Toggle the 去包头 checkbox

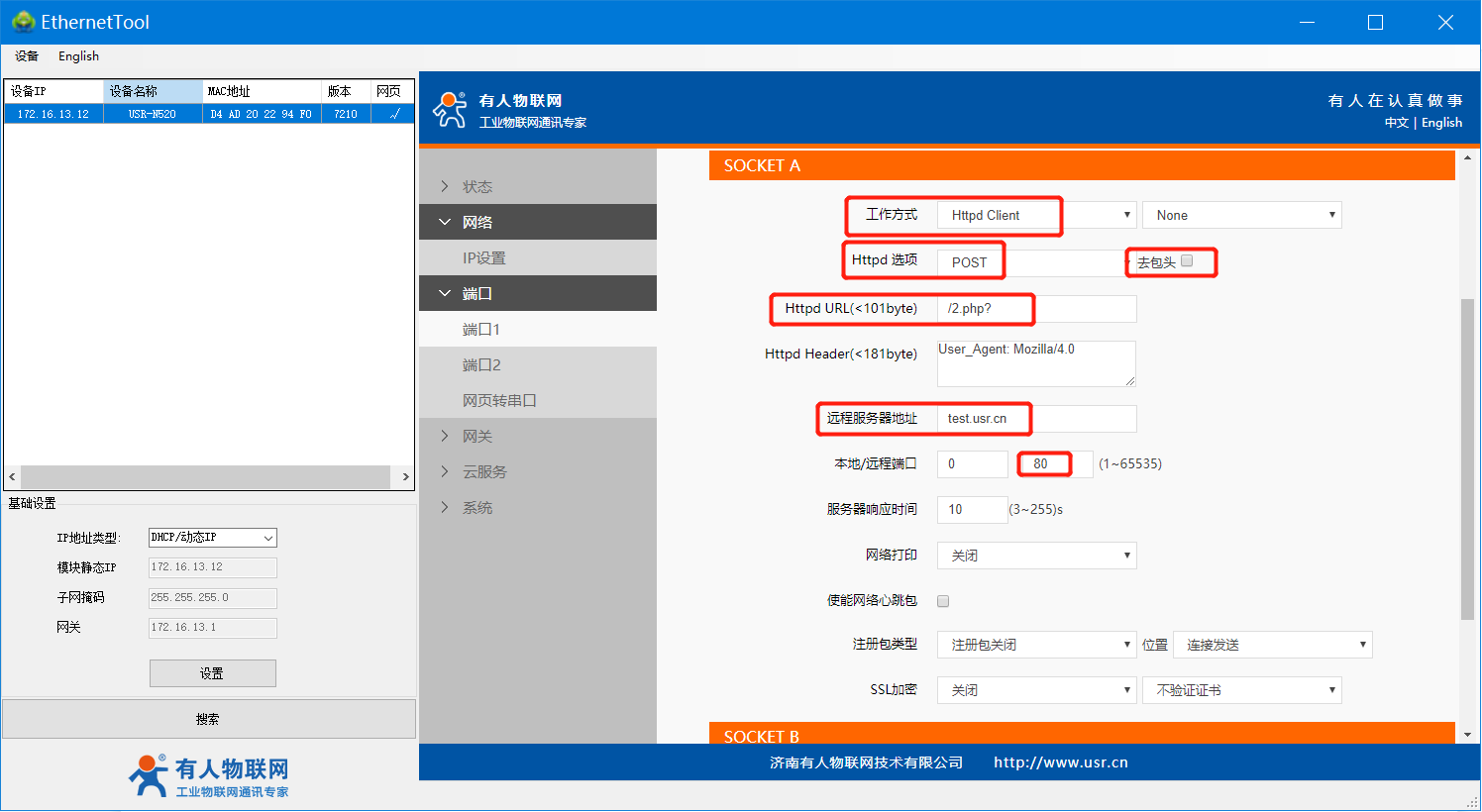1187,261
